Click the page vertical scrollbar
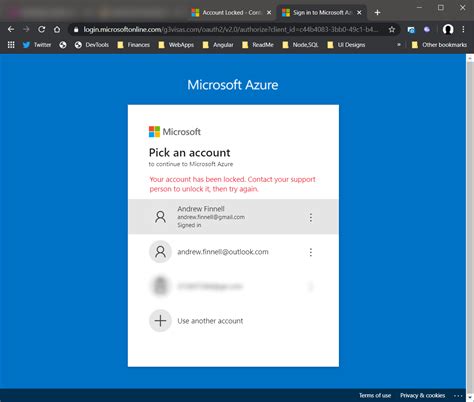The height and width of the screenshot is (402, 474). click(x=470, y=228)
